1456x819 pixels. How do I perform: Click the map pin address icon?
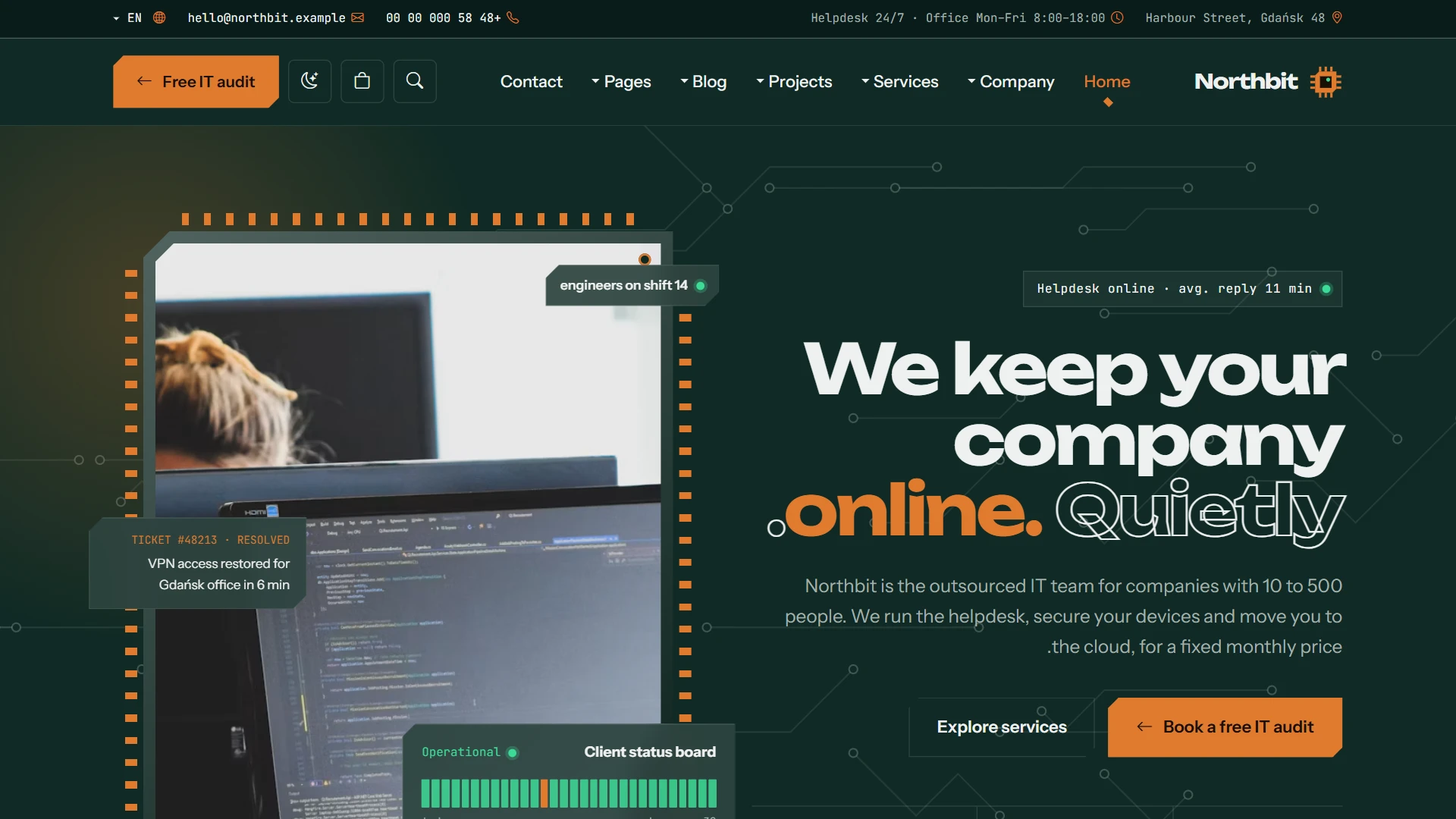1337,17
